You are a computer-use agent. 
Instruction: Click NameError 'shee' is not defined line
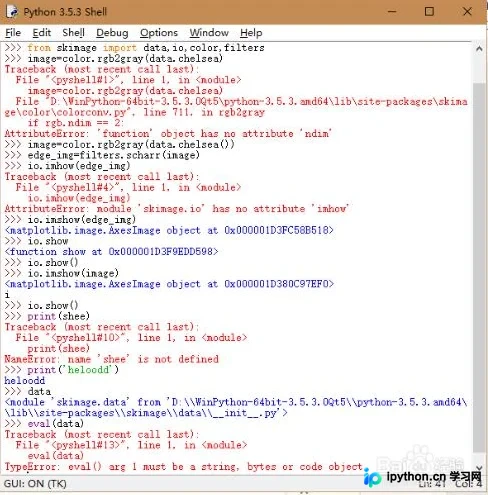112,359
